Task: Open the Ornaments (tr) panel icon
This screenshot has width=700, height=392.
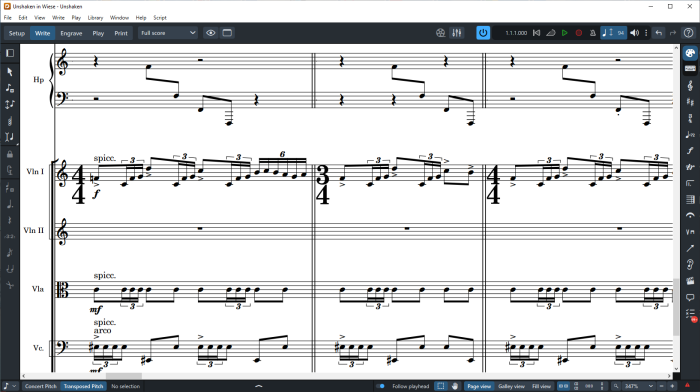Action: pyautogui.click(x=690, y=167)
